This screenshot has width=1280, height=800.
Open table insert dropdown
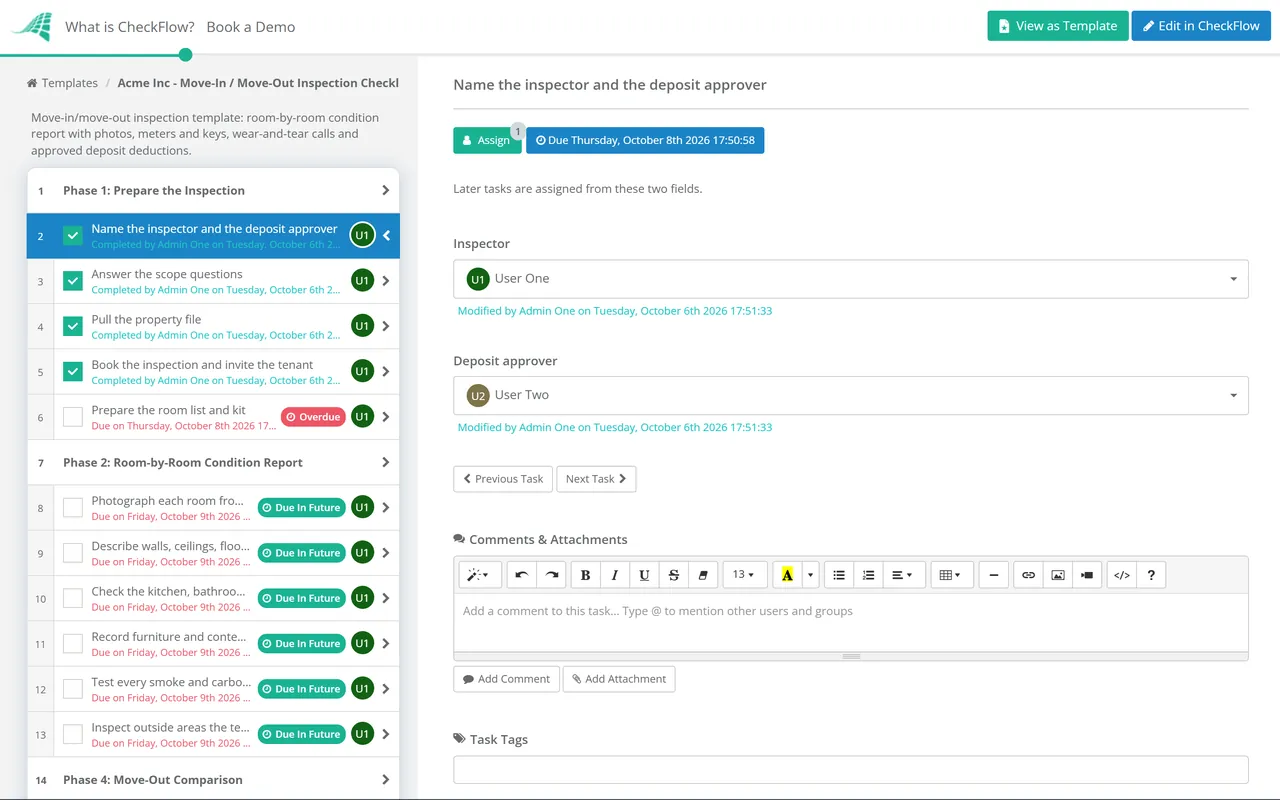click(952, 575)
